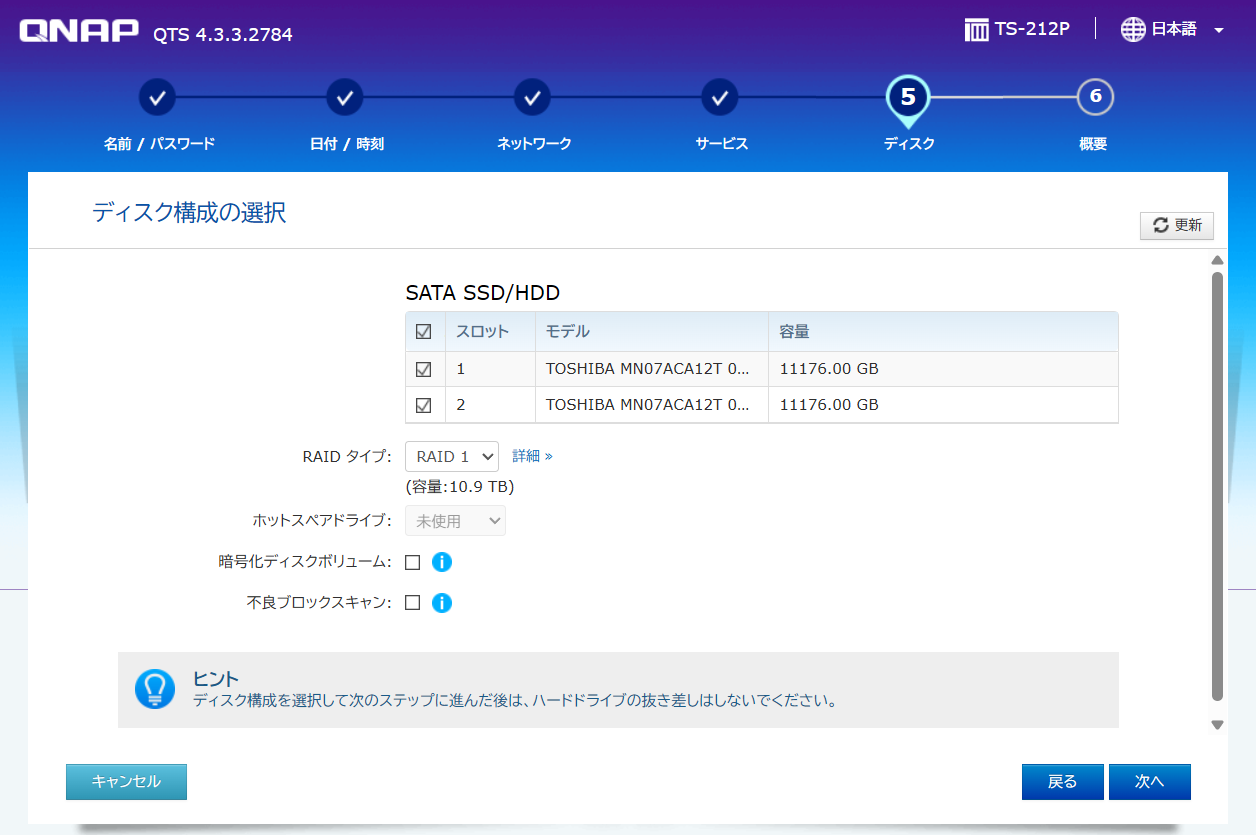Uncheck the slot 1 disk checkbox
This screenshot has width=1256, height=835.
pyautogui.click(x=423, y=369)
